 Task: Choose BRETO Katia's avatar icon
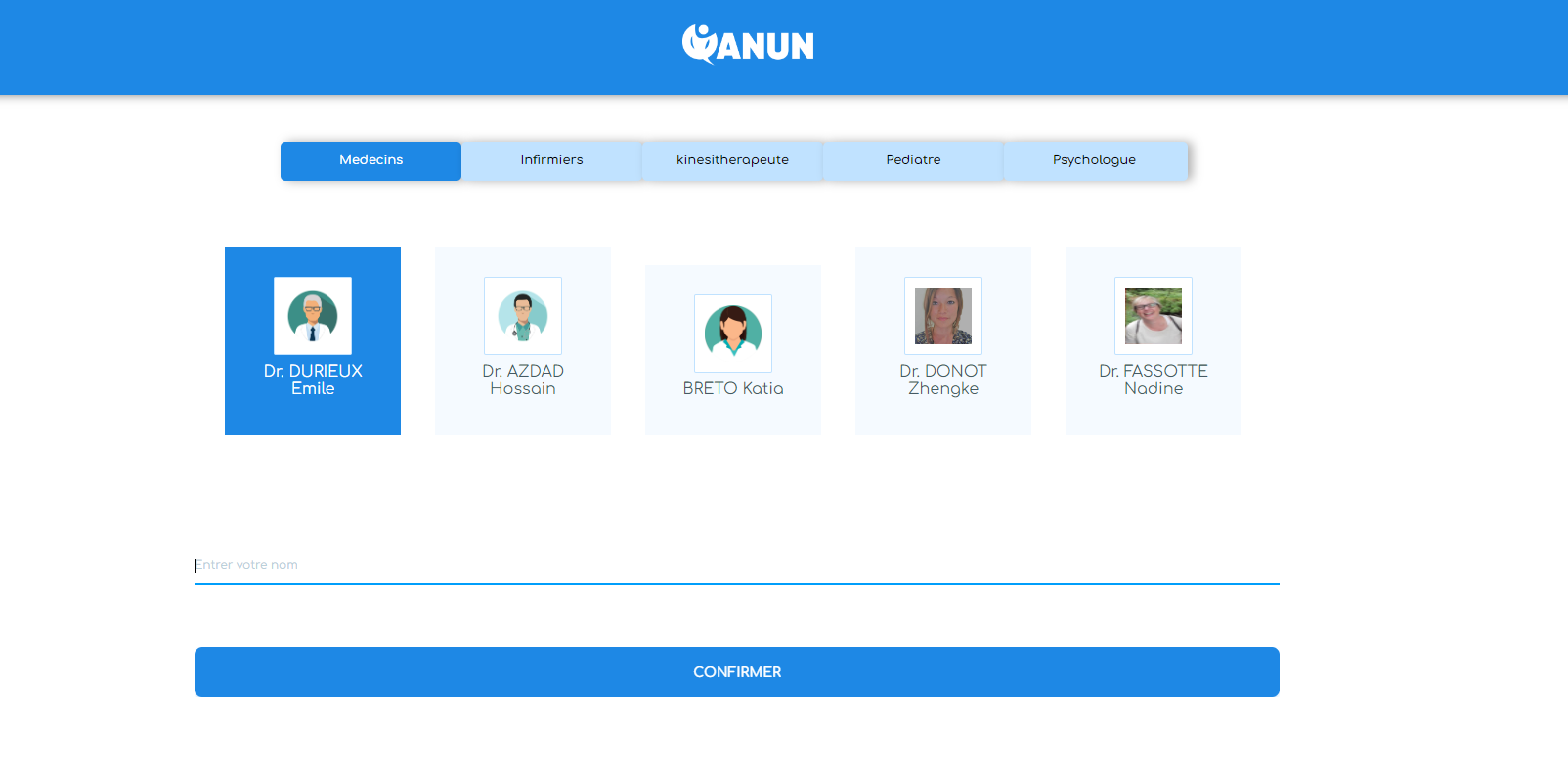click(733, 334)
